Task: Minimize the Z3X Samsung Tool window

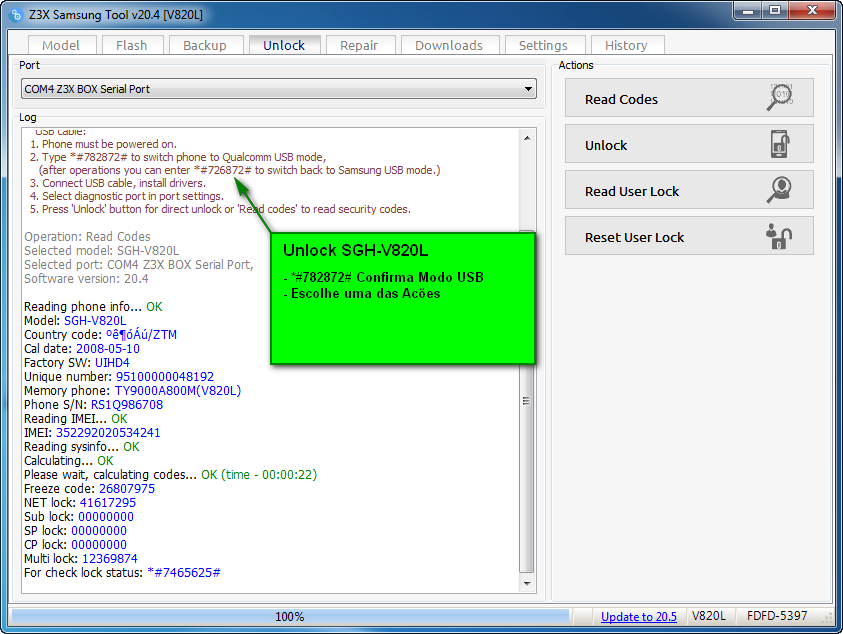Action: (748, 10)
